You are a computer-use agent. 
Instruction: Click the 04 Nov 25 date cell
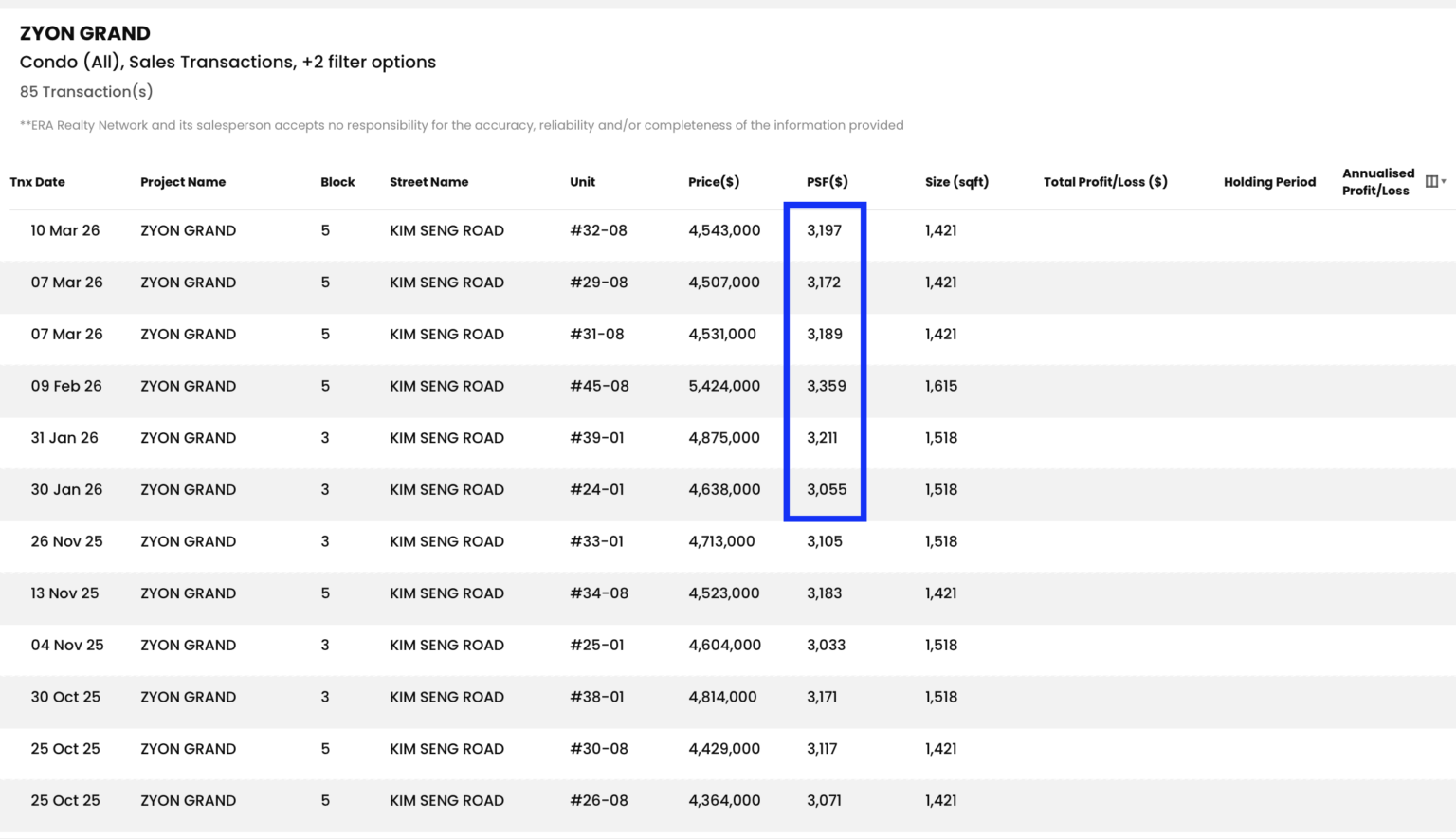tap(67, 645)
